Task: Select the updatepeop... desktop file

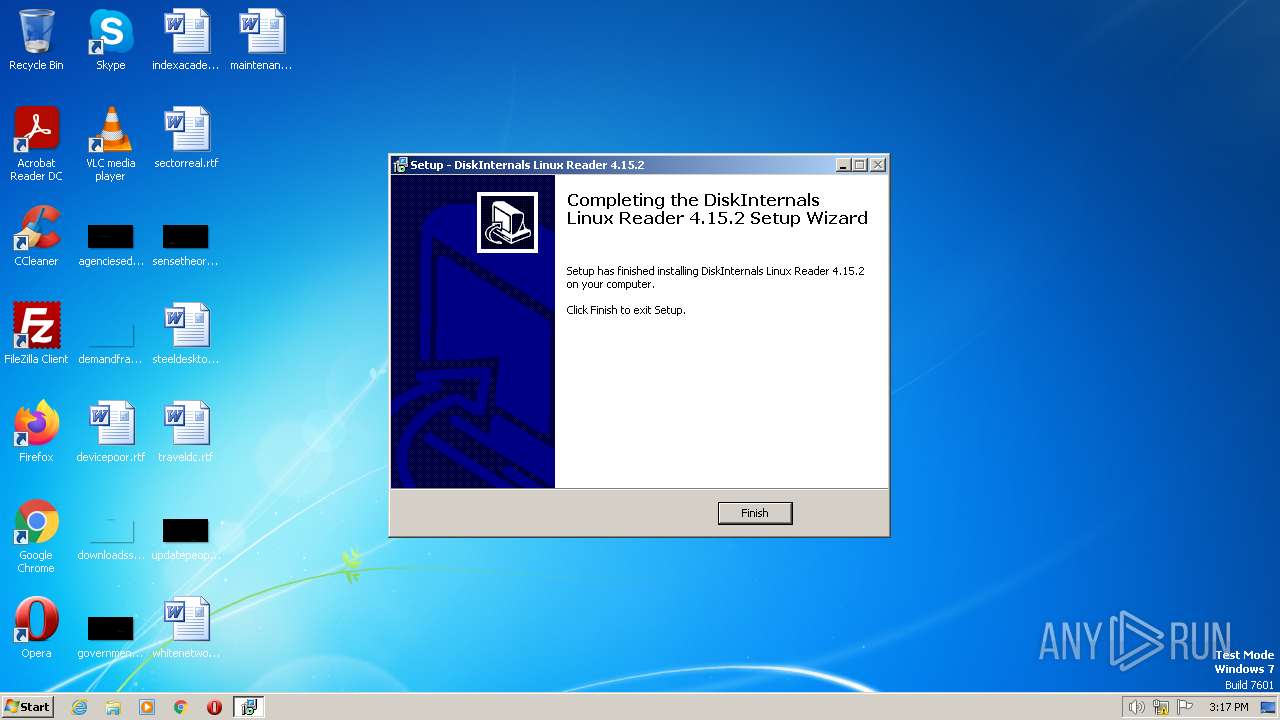Action: click(x=186, y=540)
